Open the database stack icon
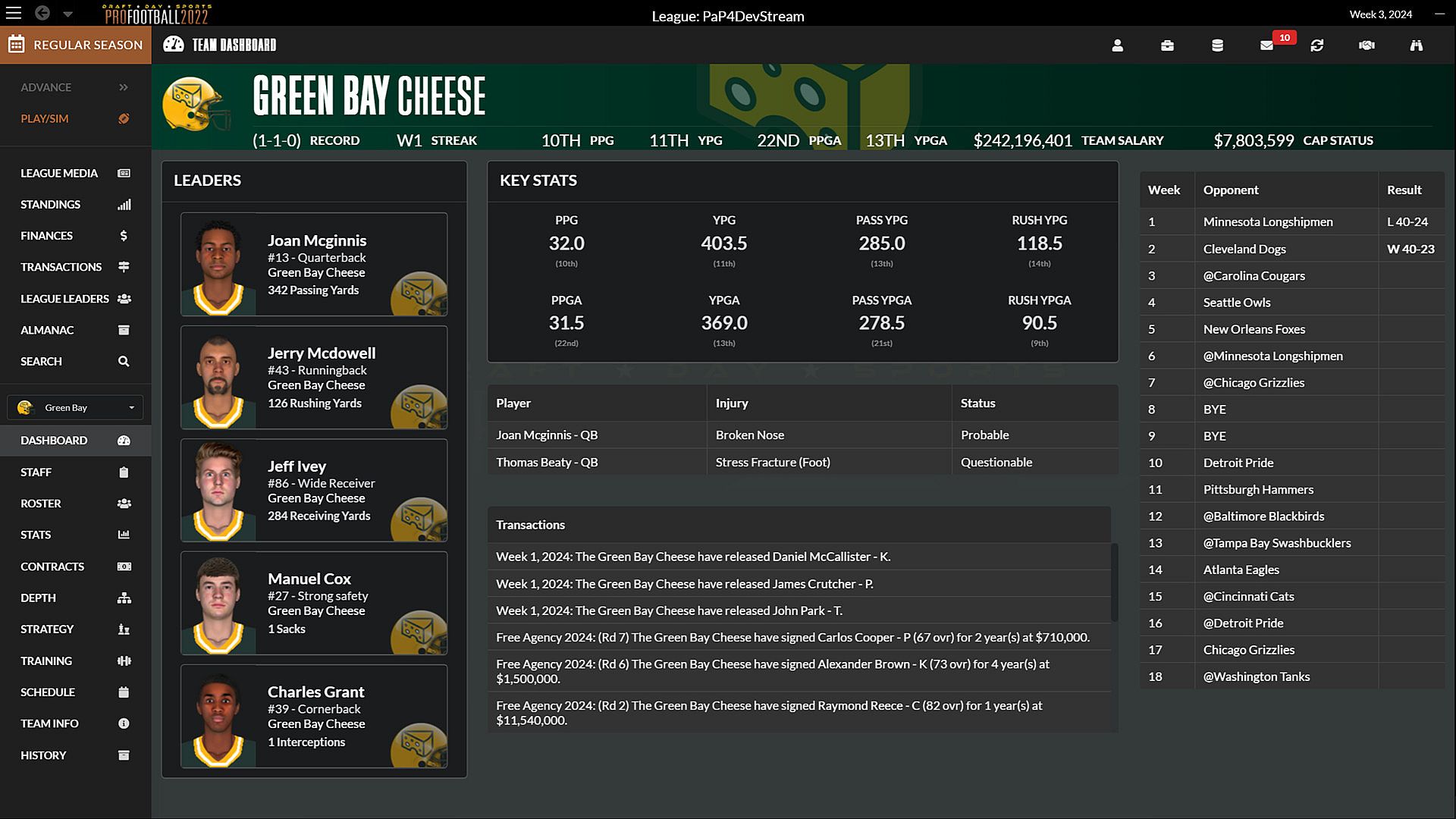 1217,45
